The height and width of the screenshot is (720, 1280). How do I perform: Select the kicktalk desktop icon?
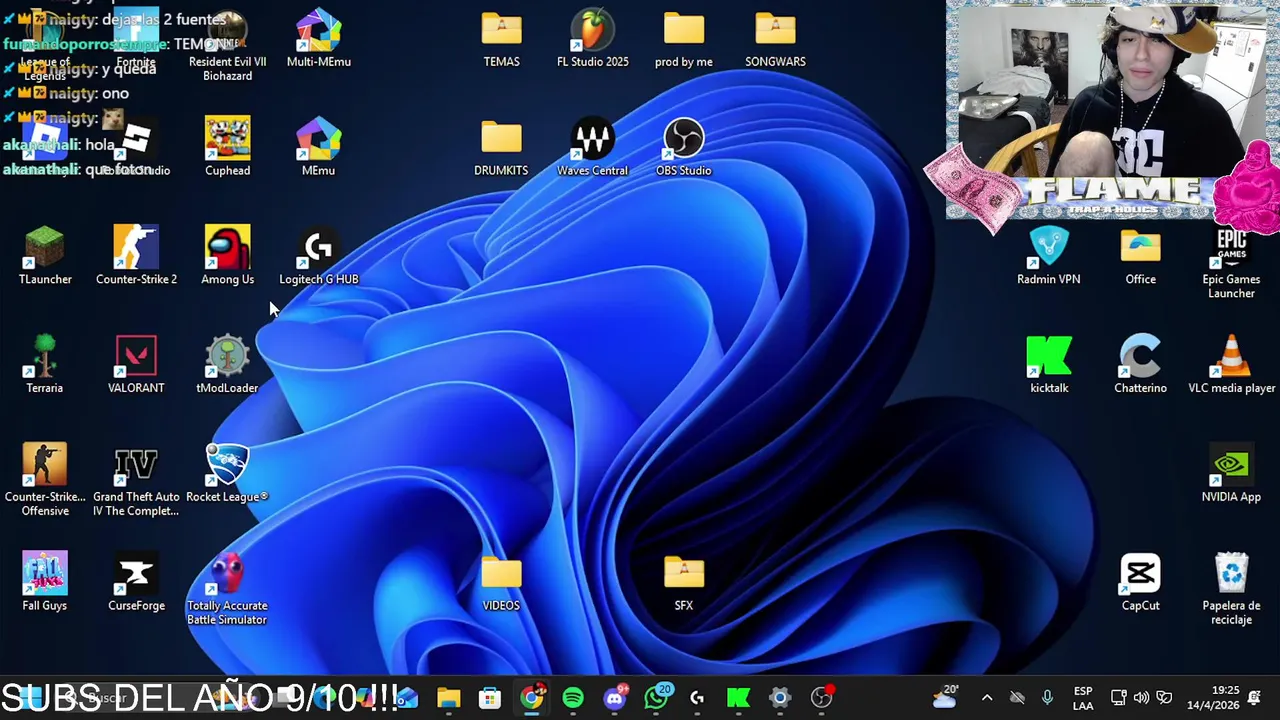click(x=1049, y=365)
